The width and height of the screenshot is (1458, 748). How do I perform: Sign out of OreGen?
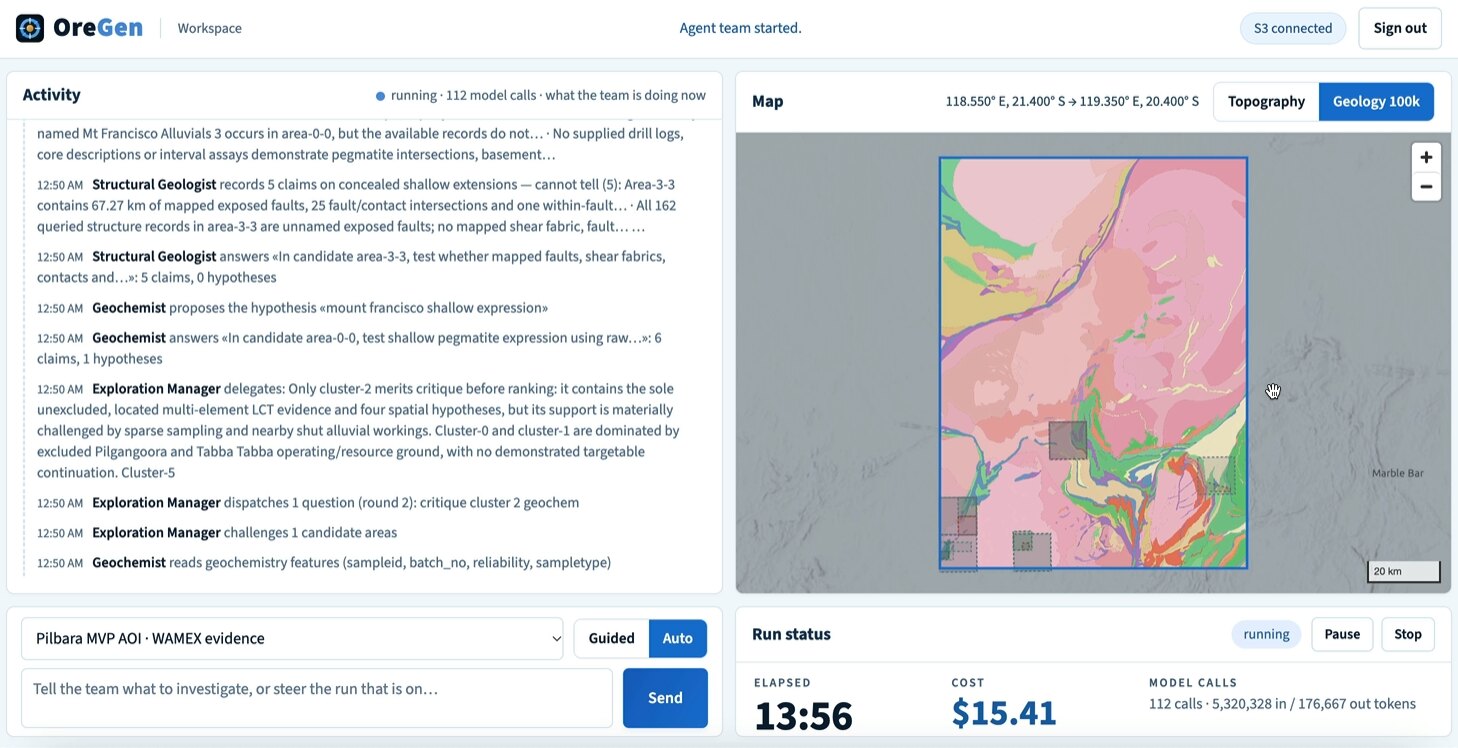[1400, 28]
